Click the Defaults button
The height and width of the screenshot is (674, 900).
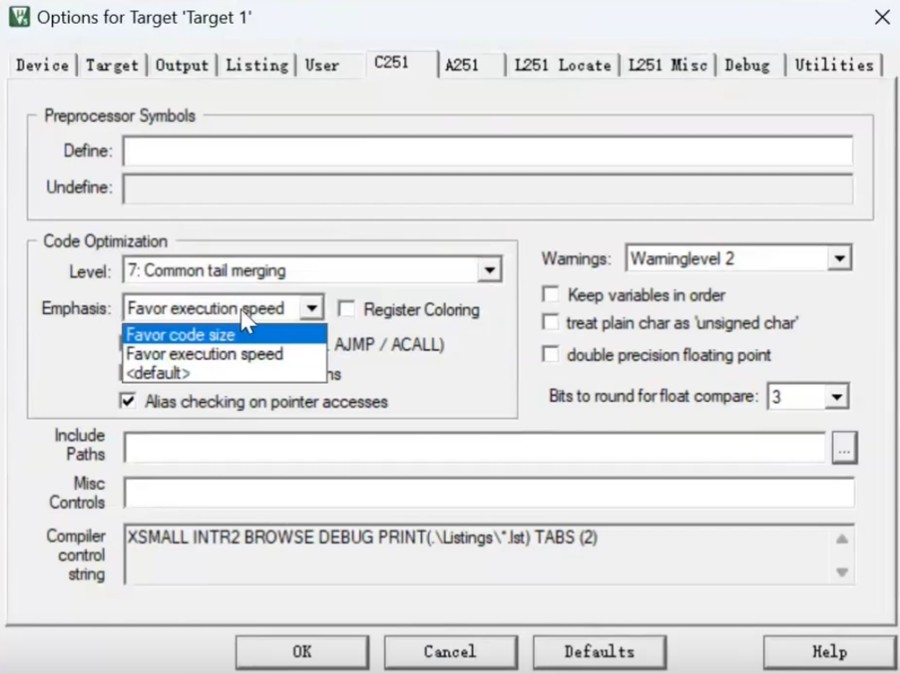(x=598, y=652)
